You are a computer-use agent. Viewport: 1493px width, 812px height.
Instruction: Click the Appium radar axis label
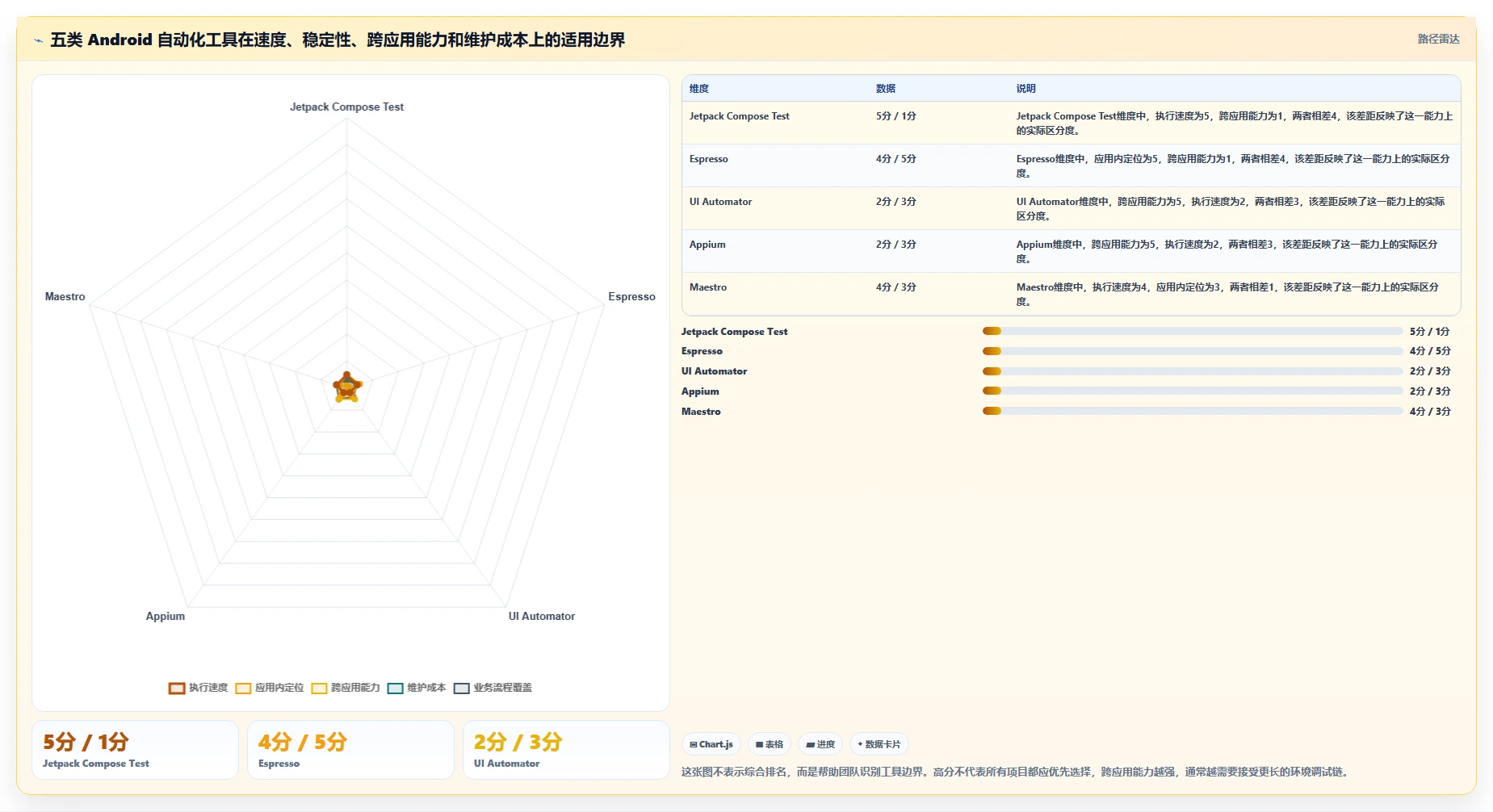click(x=166, y=616)
